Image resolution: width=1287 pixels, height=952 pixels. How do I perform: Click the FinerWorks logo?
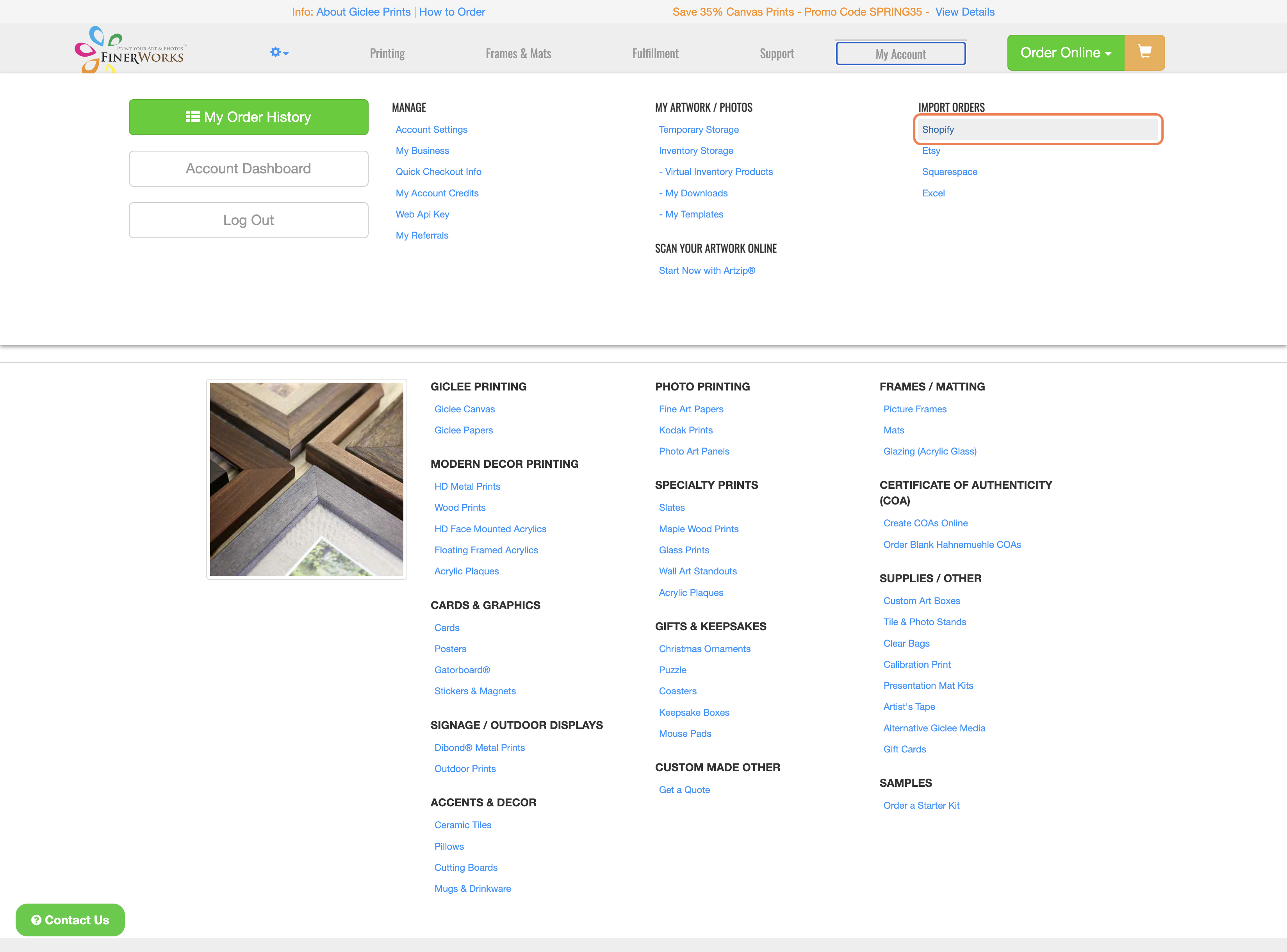click(130, 50)
